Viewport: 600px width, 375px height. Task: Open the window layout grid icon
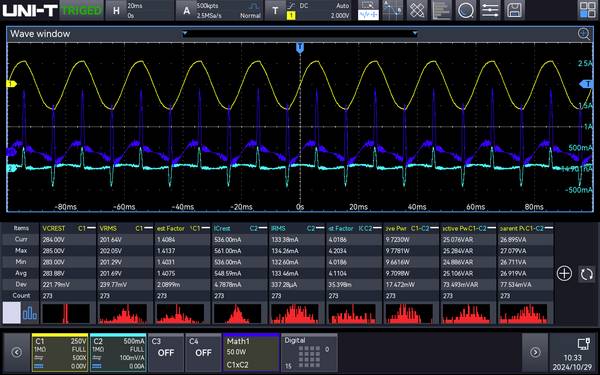click(587, 10)
